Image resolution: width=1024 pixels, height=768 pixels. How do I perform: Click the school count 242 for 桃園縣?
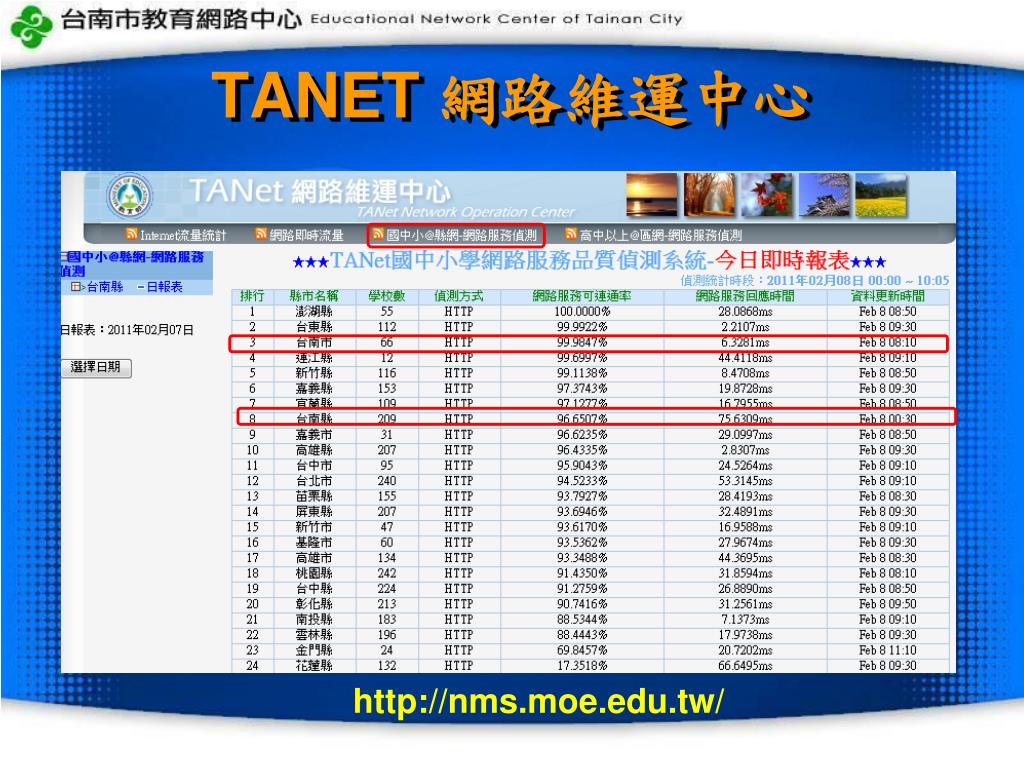coord(387,573)
